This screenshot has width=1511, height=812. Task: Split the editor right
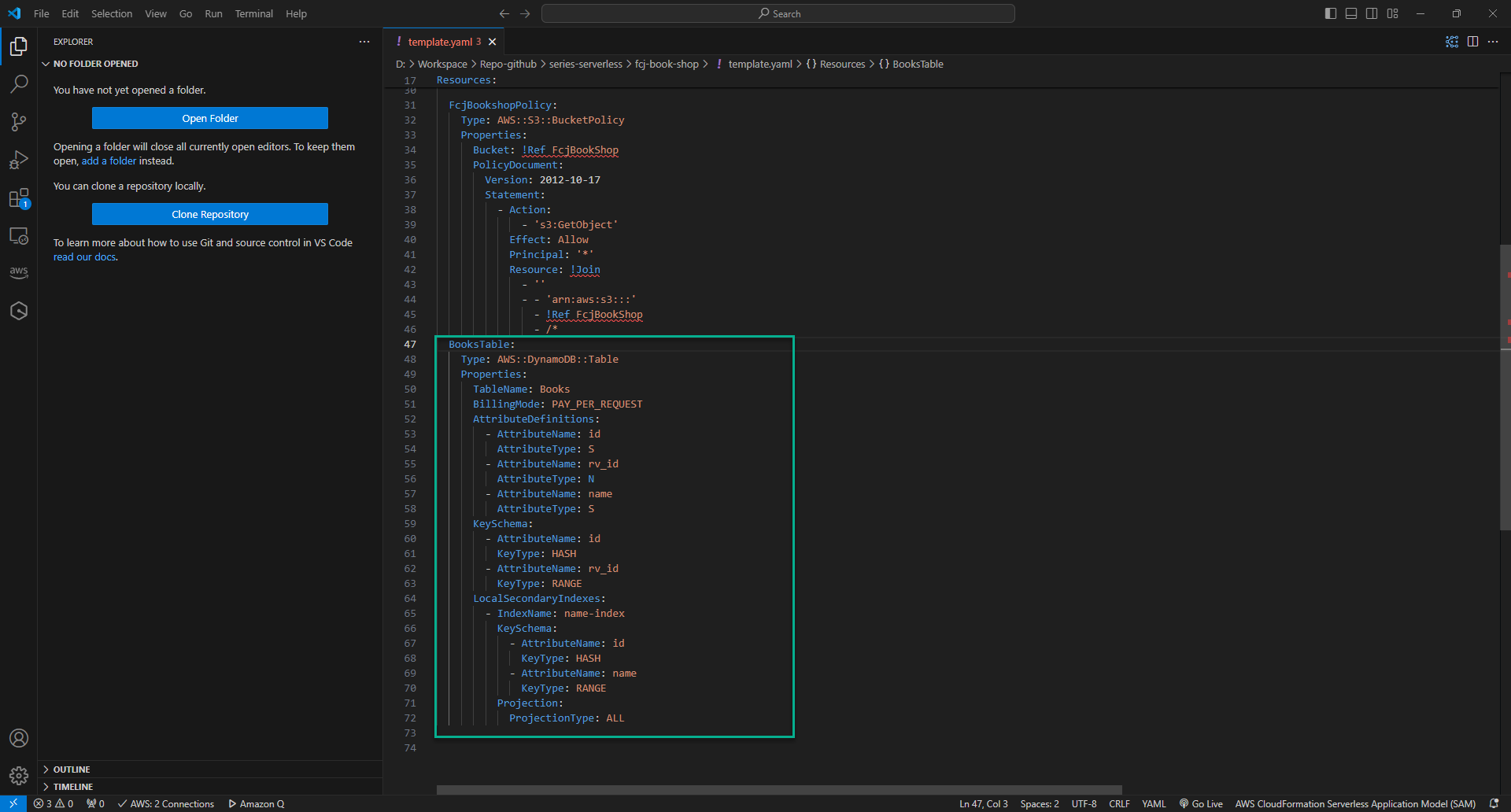(x=1472, y=42)
